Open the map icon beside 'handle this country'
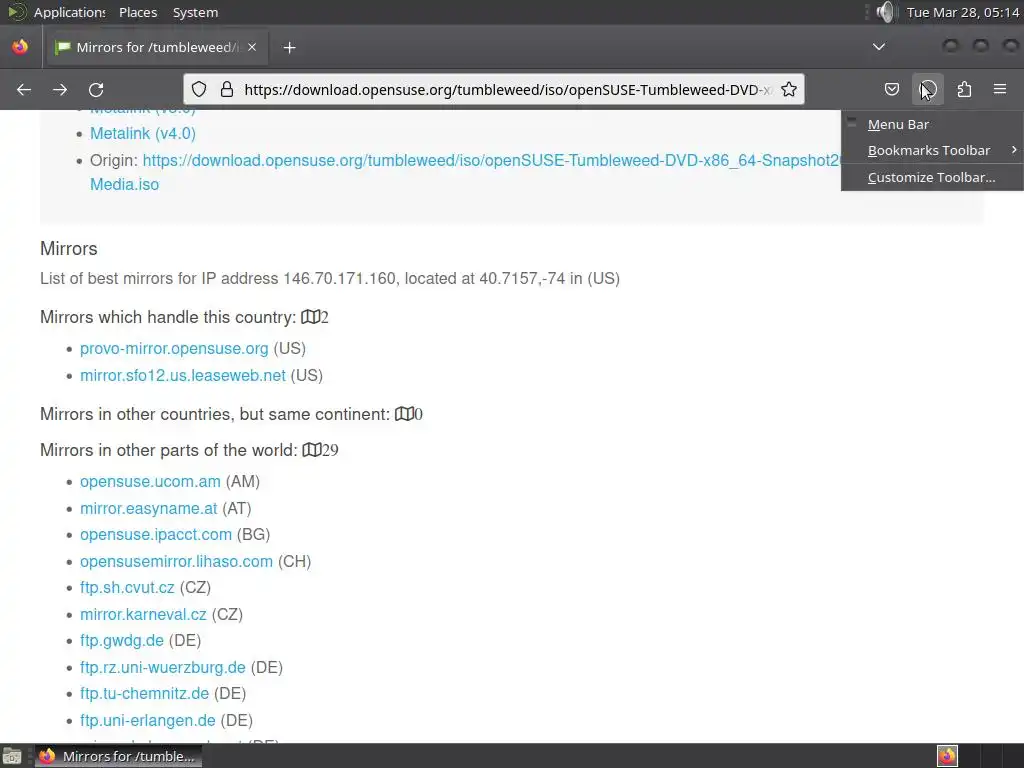Screen dimensions: 1024x768 pos(311,317)
